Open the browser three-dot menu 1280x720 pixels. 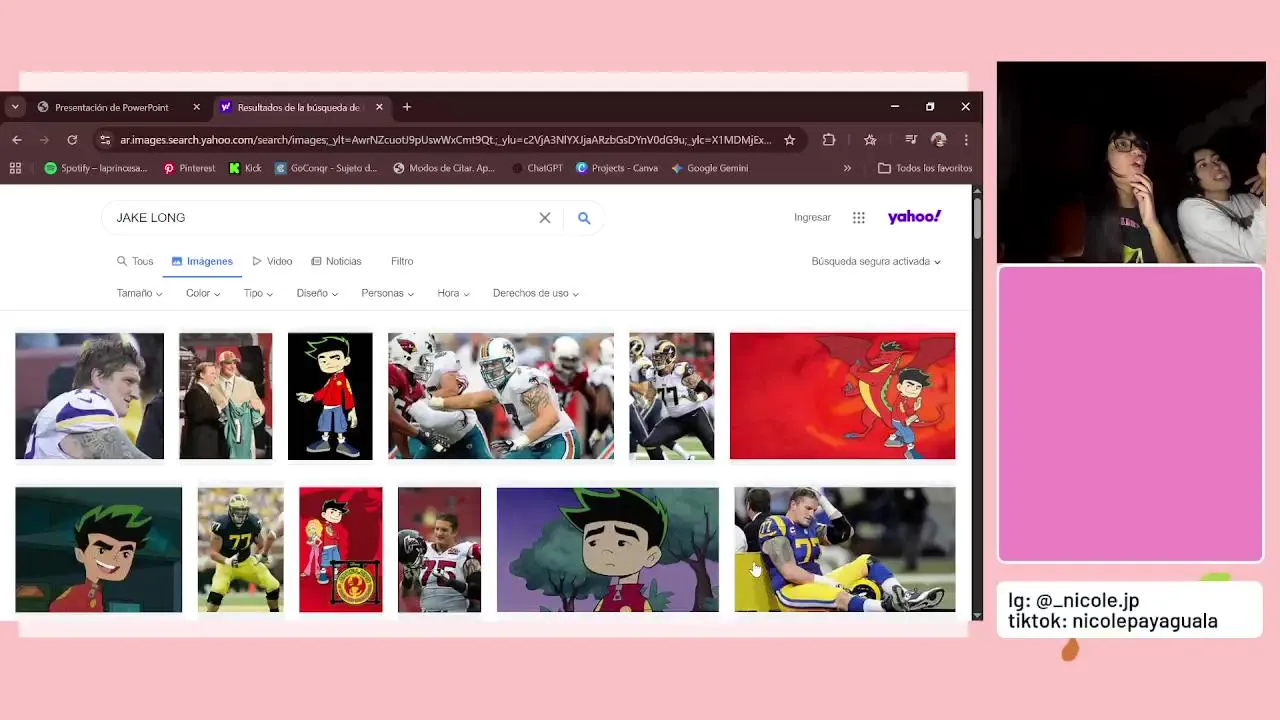point(966,140)
